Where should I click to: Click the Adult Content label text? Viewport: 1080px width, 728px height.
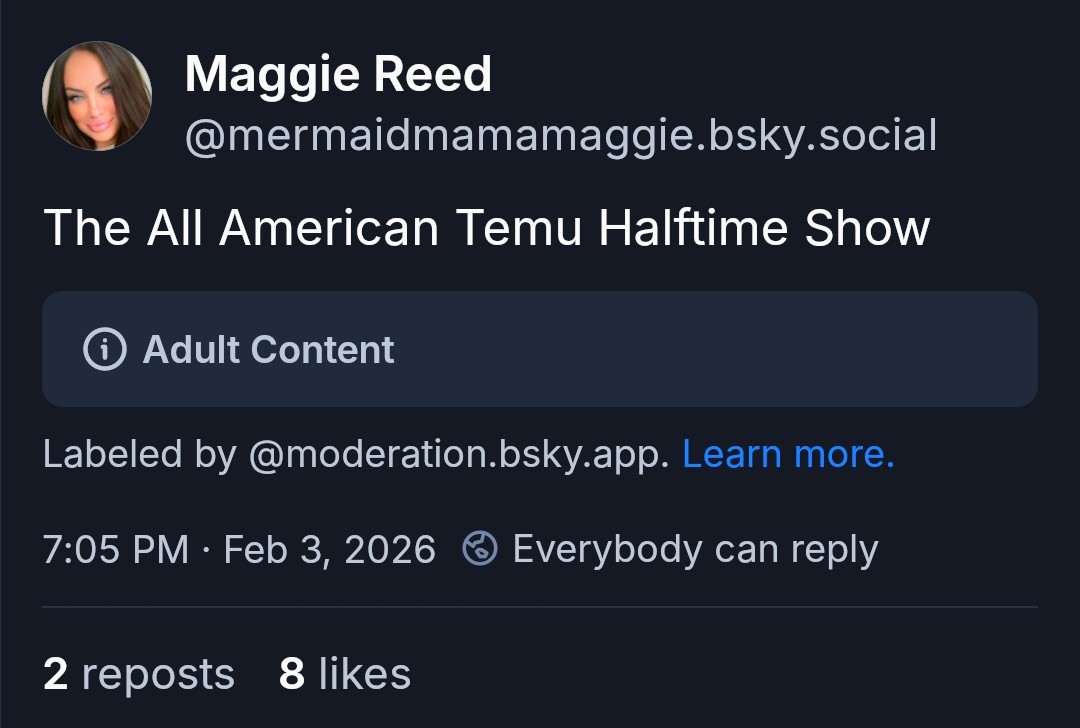click(x=269, y=350)
